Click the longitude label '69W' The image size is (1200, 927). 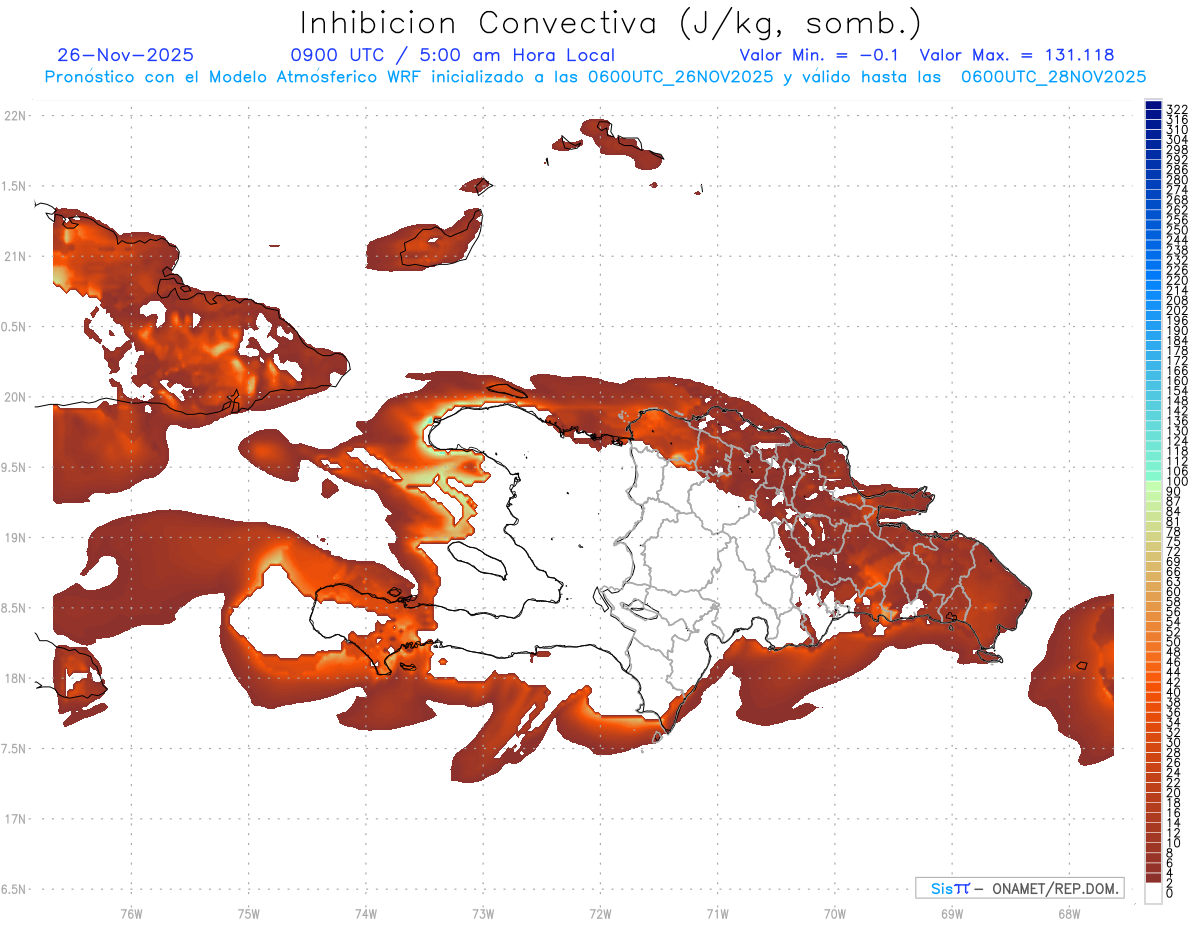click(x=952, y=913)
